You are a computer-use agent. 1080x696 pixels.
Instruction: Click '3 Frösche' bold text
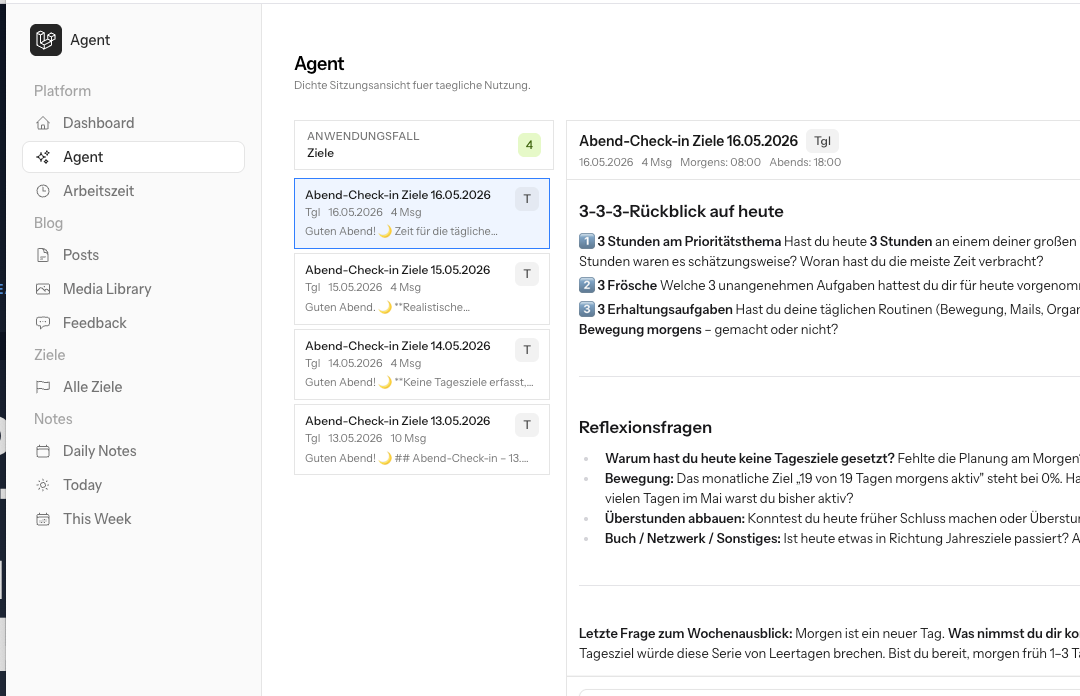click(x=627, y=285)
